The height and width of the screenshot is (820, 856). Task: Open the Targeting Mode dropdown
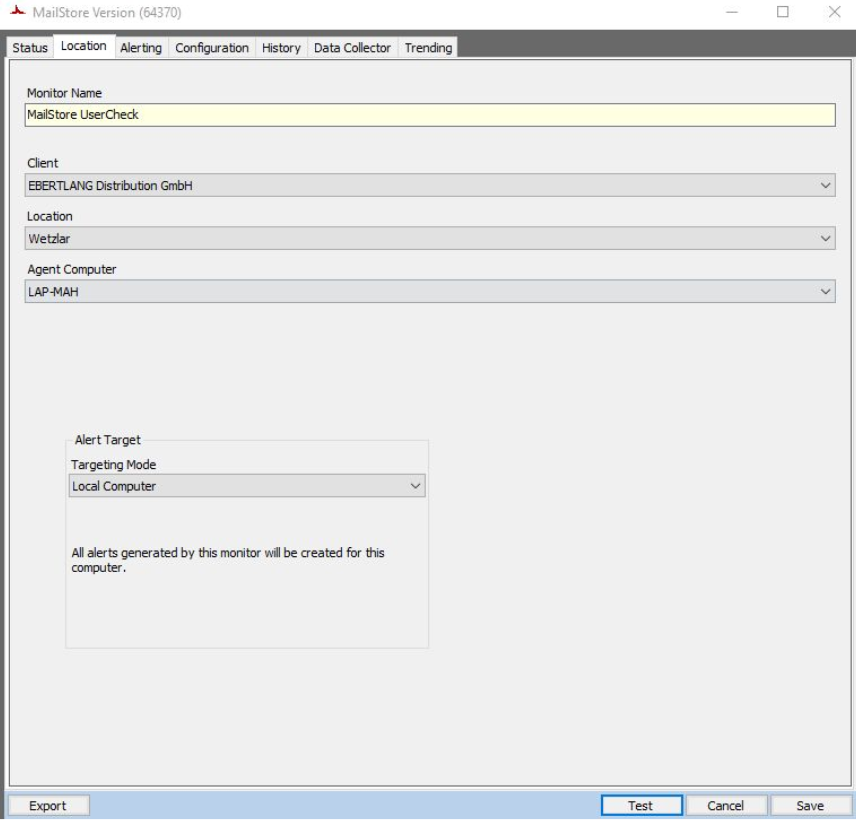(247, 486)
